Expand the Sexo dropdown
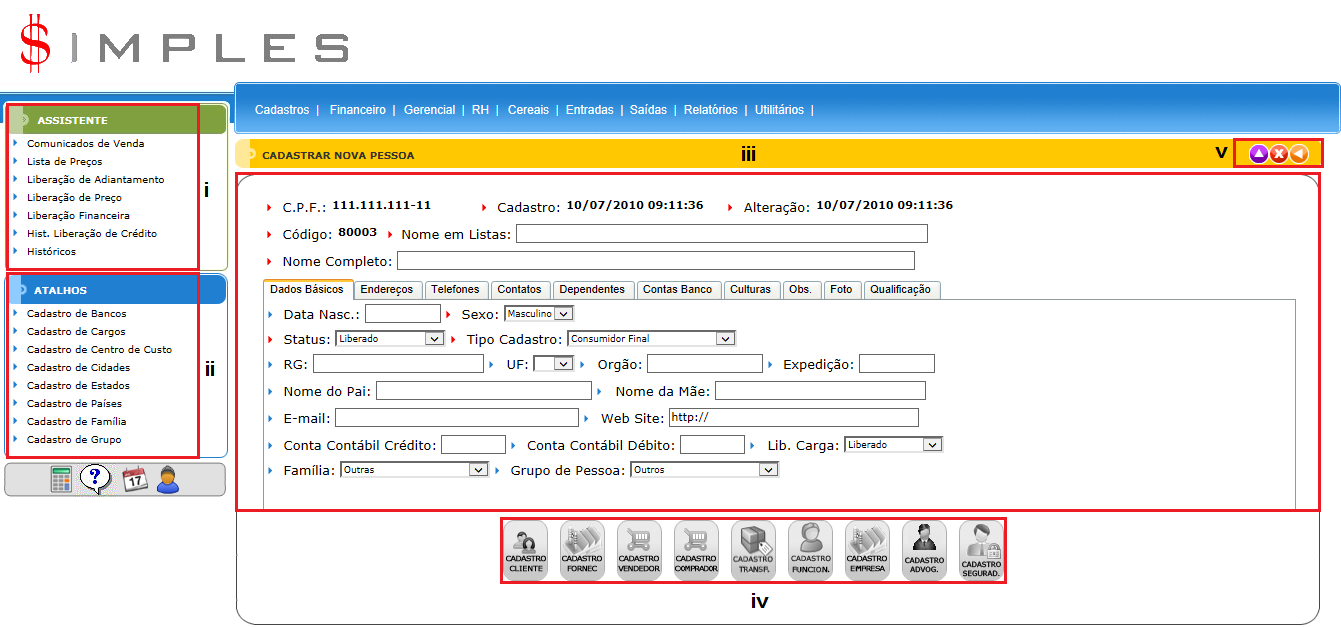Screen dimensions: 1341x627 539,314
